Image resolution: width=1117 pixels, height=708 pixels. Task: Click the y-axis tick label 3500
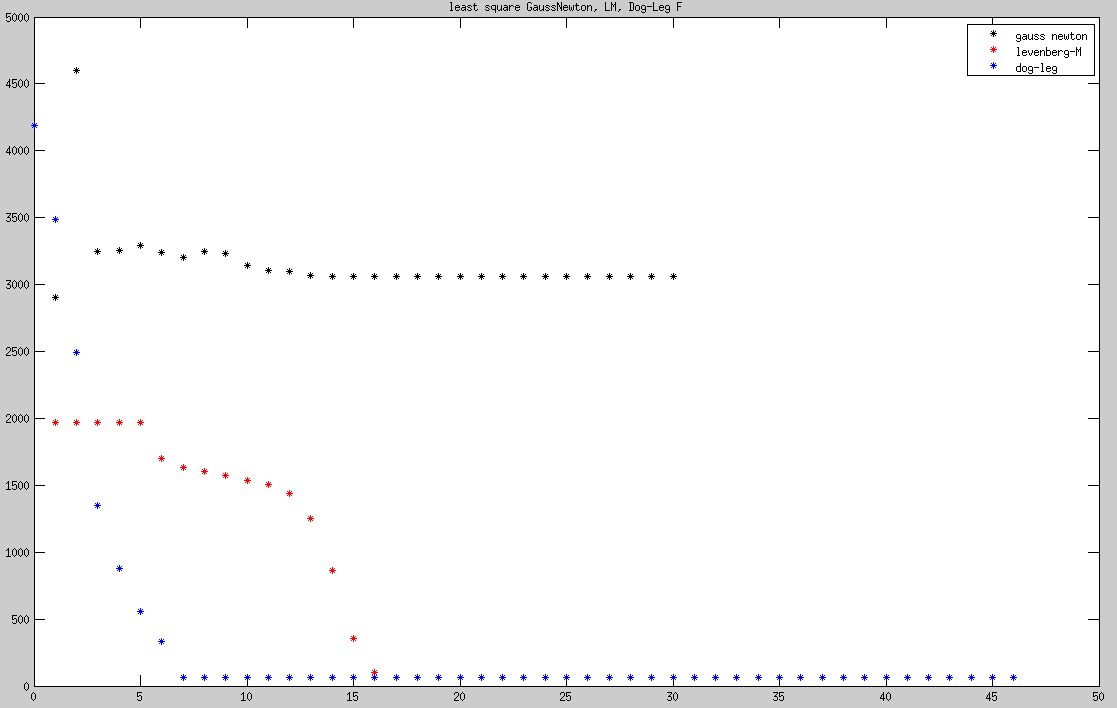(17, 218)
